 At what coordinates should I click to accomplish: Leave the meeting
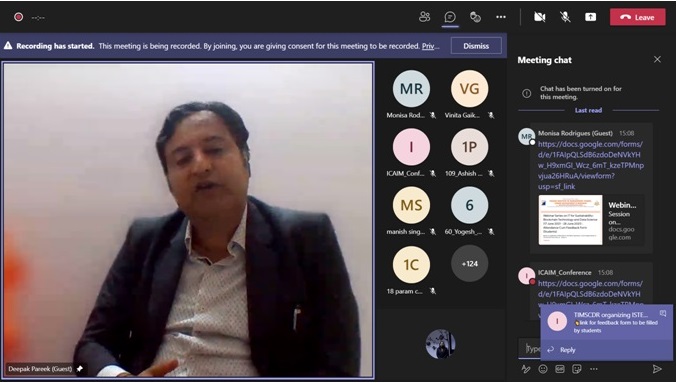click(637, 17)
